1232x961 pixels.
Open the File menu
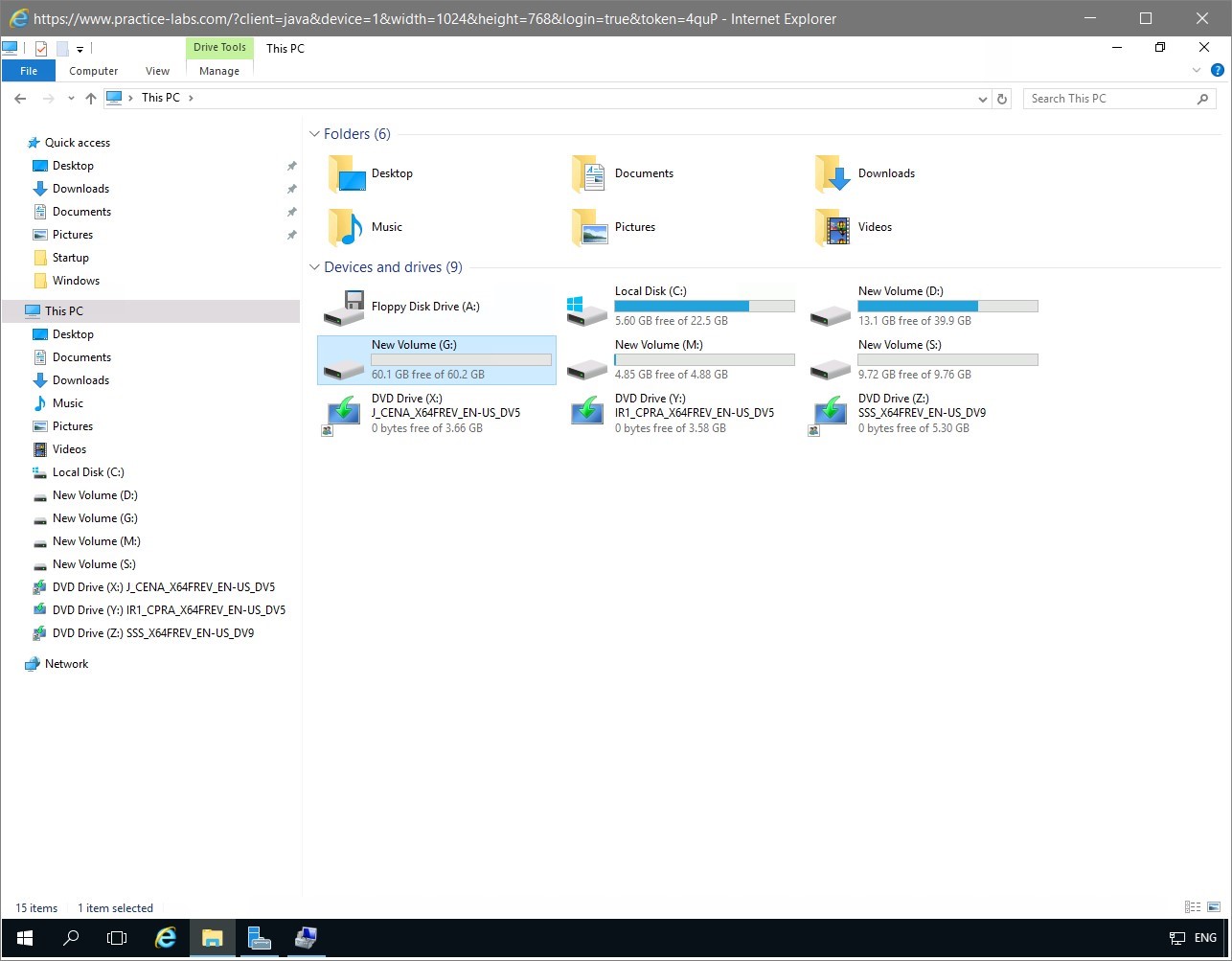(x=29, y=71)
